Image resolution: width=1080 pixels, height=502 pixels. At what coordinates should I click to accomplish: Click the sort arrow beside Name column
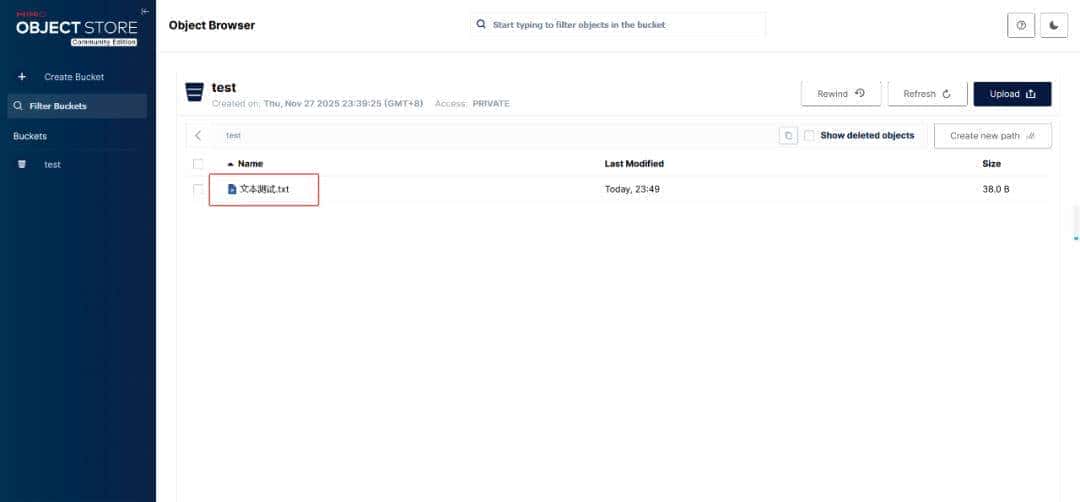coord(231,165)
